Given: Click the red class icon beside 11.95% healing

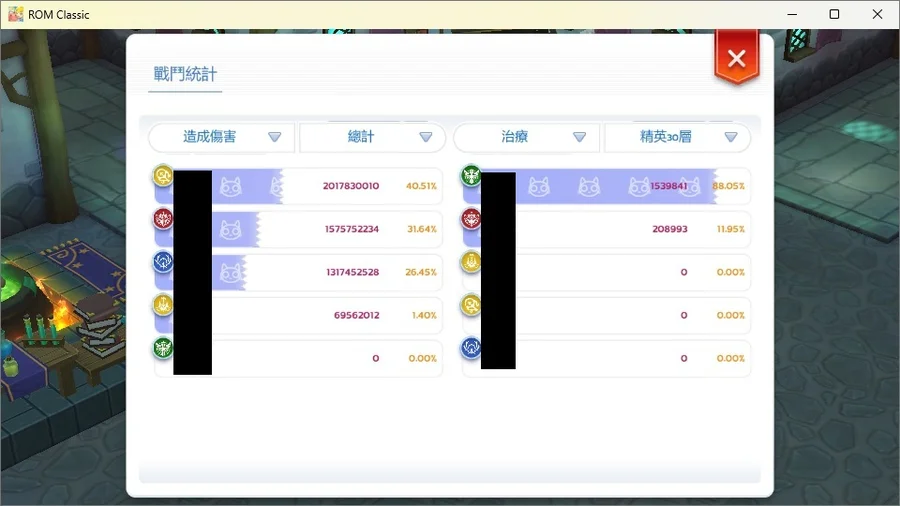Looking at the screenshot, I should pos(470,219).
